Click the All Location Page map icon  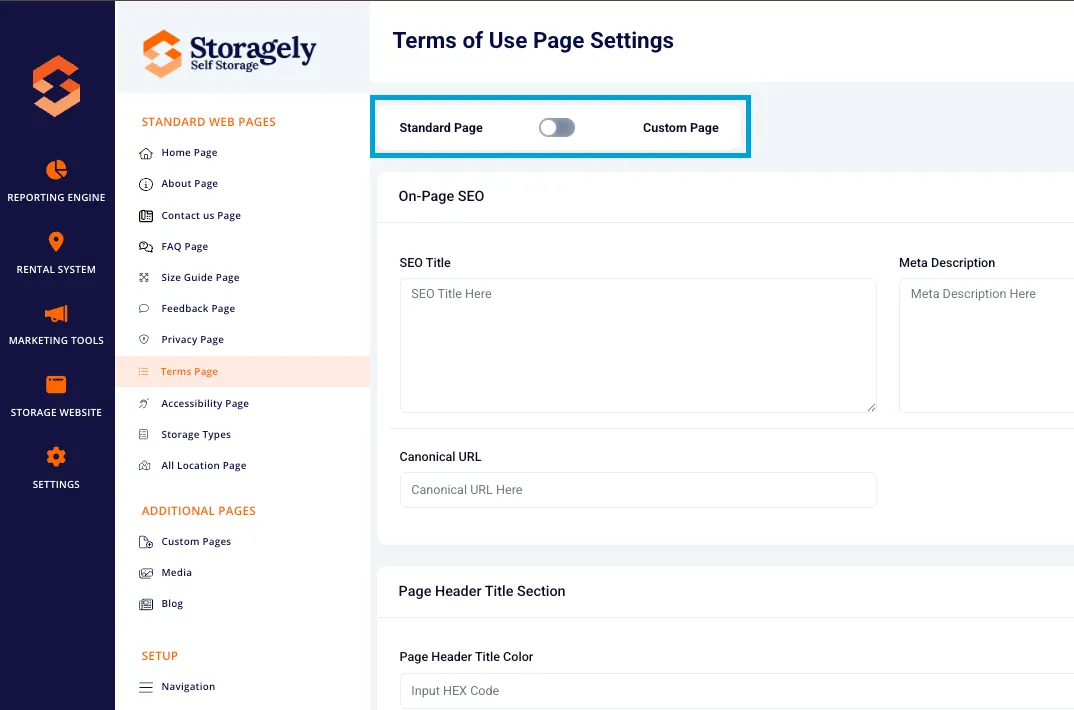point(145,466)
